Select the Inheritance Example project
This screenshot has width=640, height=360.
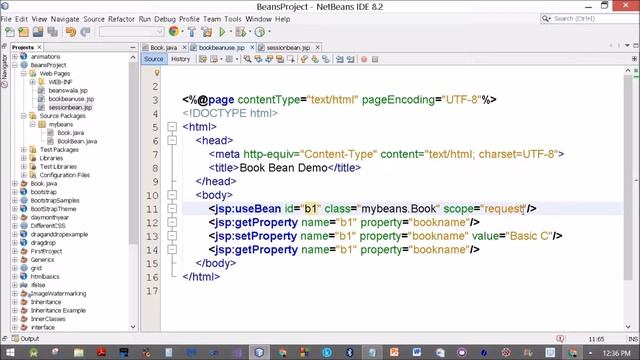(58, 311)
